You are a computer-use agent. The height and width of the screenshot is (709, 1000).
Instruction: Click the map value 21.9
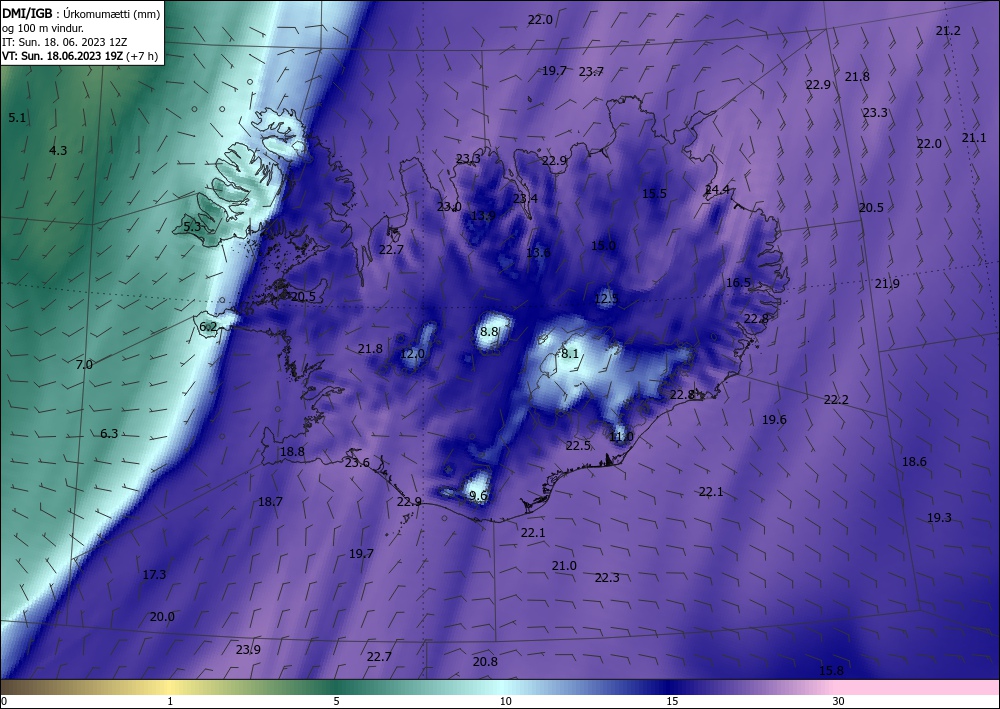[x=887, y=284]
